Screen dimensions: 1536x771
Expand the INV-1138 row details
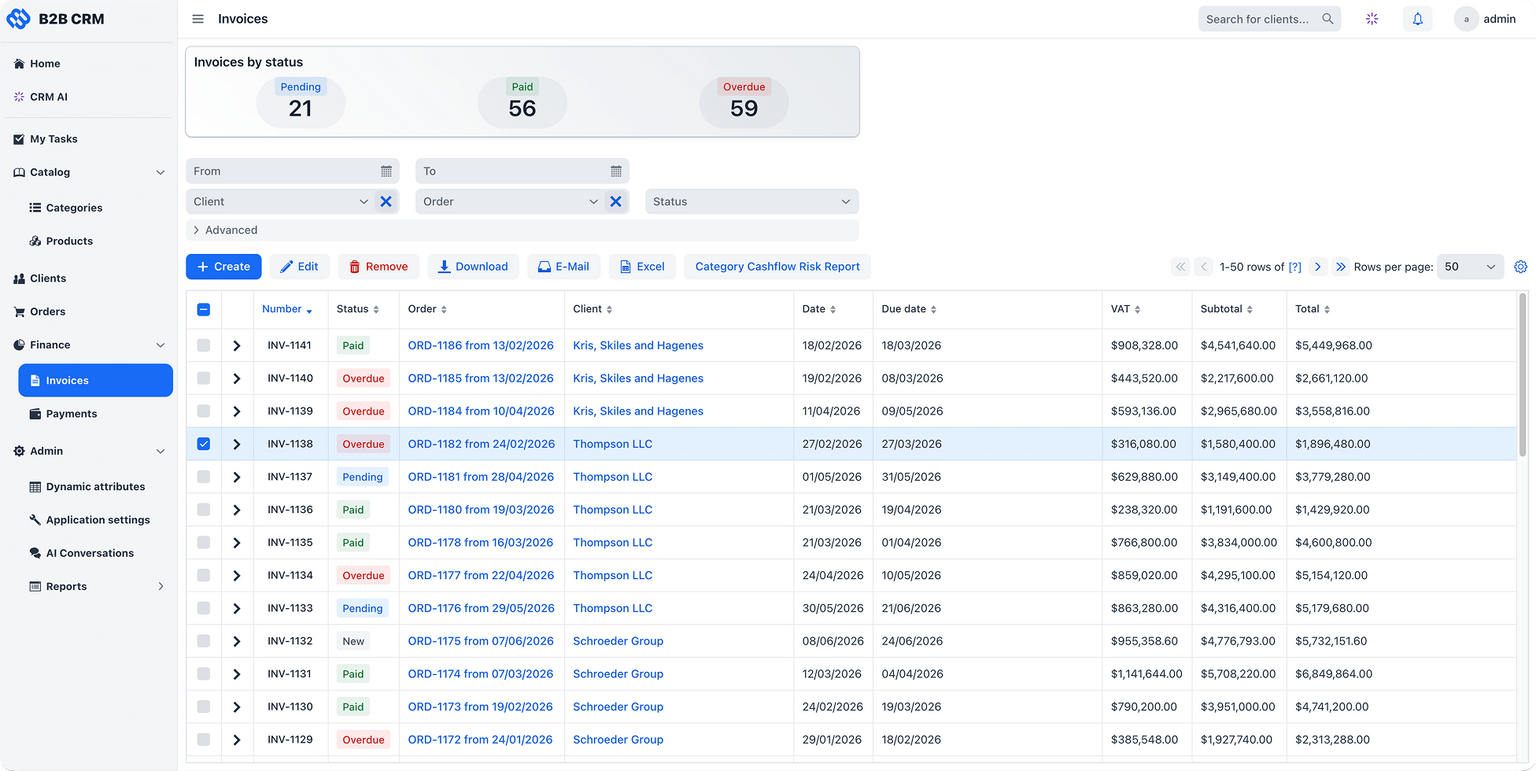click(237, 444)
